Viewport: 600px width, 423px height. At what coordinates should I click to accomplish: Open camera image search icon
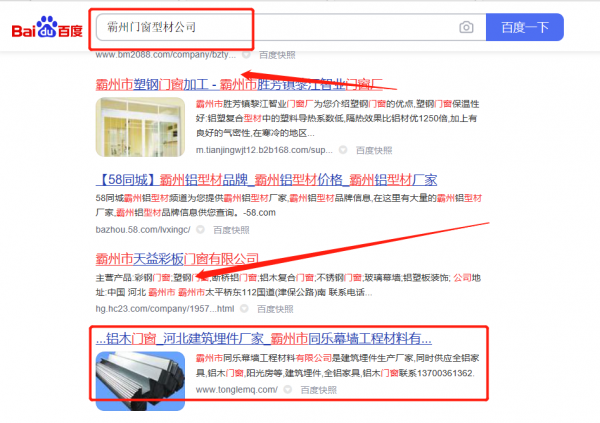point(466,28)
